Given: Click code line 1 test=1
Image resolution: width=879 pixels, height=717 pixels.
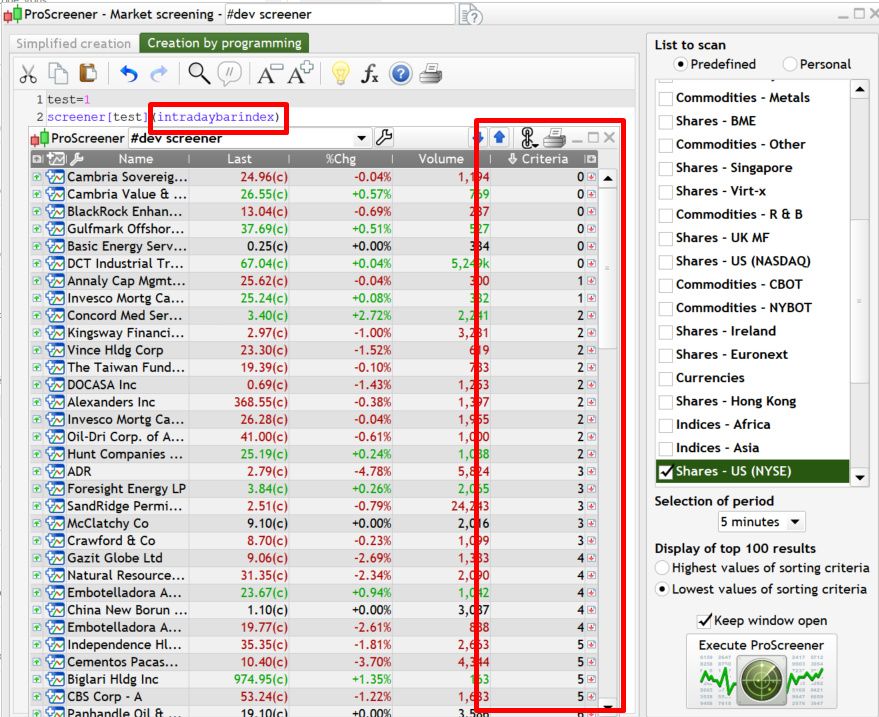Looking at the screenshot, I should point(68,100).
